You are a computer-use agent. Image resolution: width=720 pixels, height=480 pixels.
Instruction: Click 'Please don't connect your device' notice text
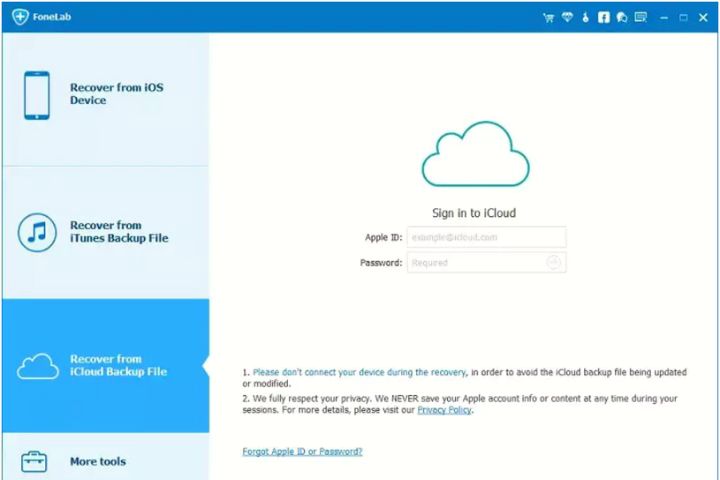tap(360, 372)
